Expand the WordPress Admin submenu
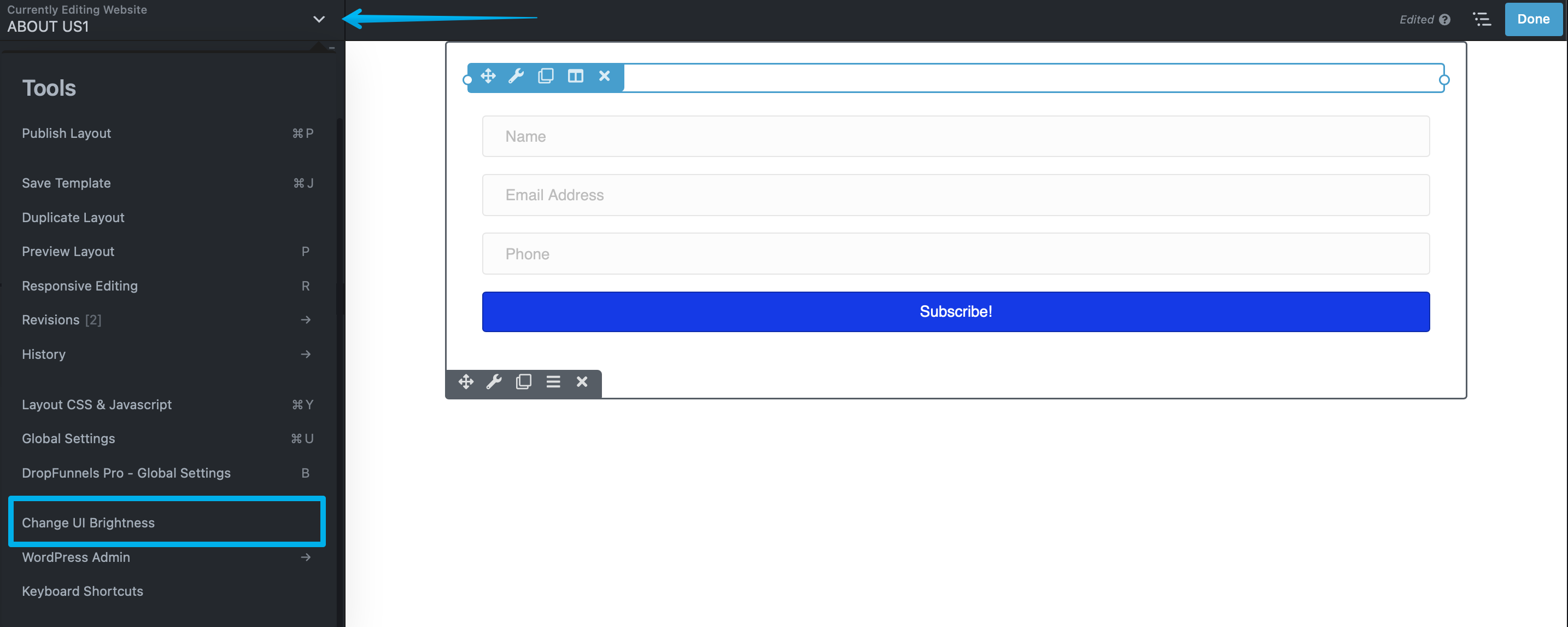The image size is (1568, 627). click(x=167, y=558)
